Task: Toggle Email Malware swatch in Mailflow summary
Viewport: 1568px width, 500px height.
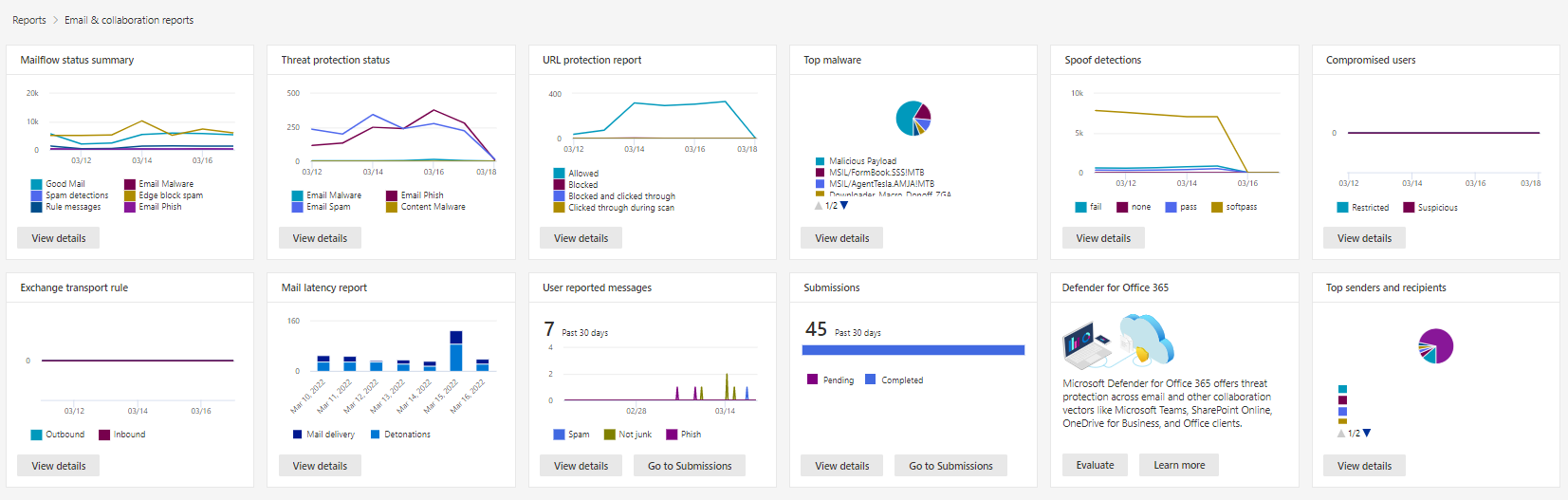Action: tap(130, 184)
